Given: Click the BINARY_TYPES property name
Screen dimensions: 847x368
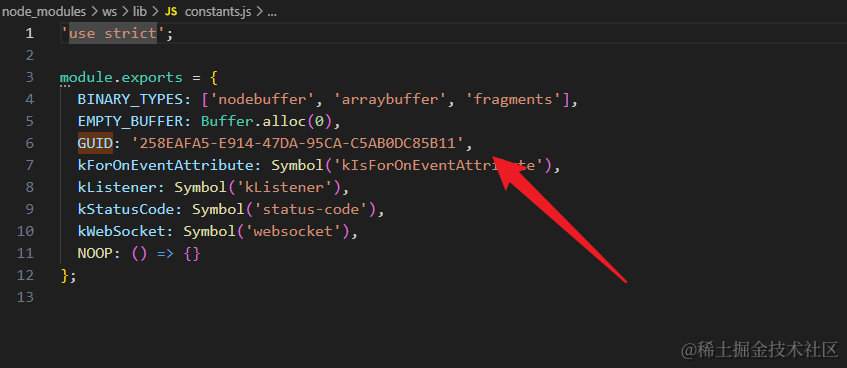Looking at the screenshot, I should coord(130,99).
